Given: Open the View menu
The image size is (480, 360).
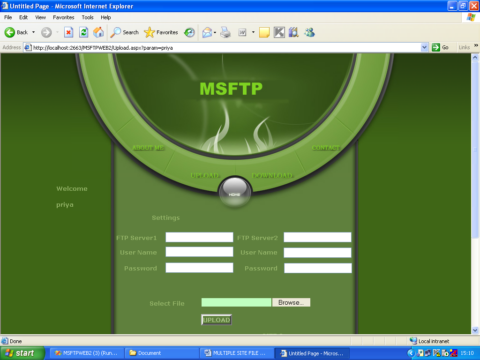Looking at the screenshot, I should pos(40,17).
